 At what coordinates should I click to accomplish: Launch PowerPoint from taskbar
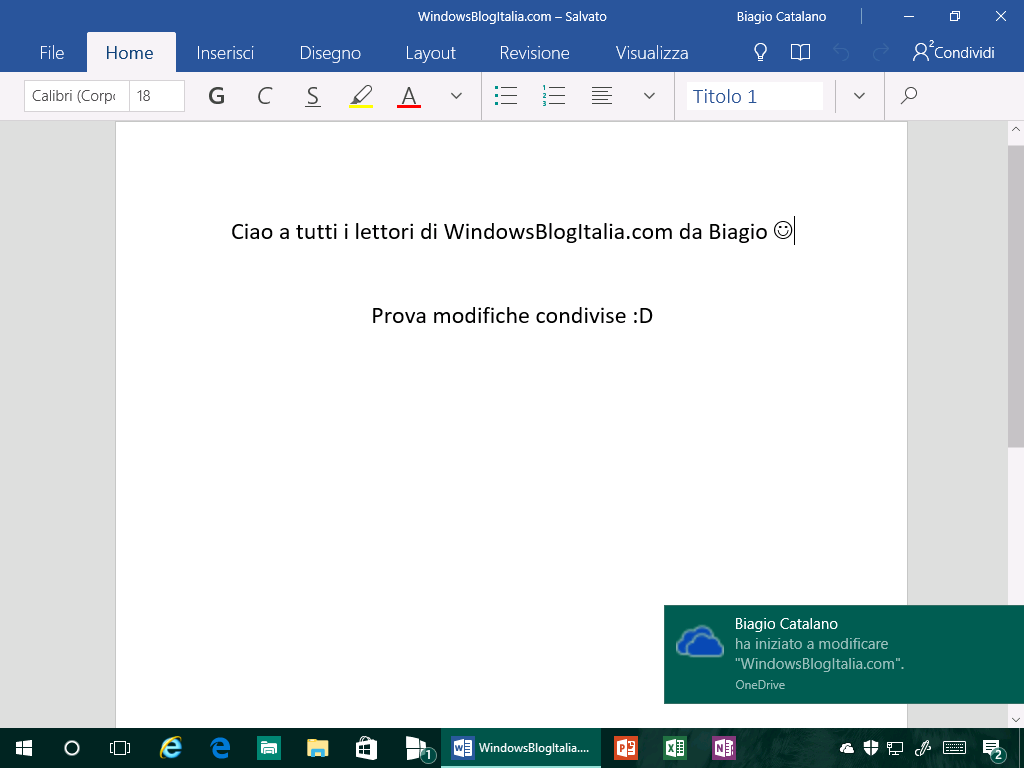click(x=626, y=748)
